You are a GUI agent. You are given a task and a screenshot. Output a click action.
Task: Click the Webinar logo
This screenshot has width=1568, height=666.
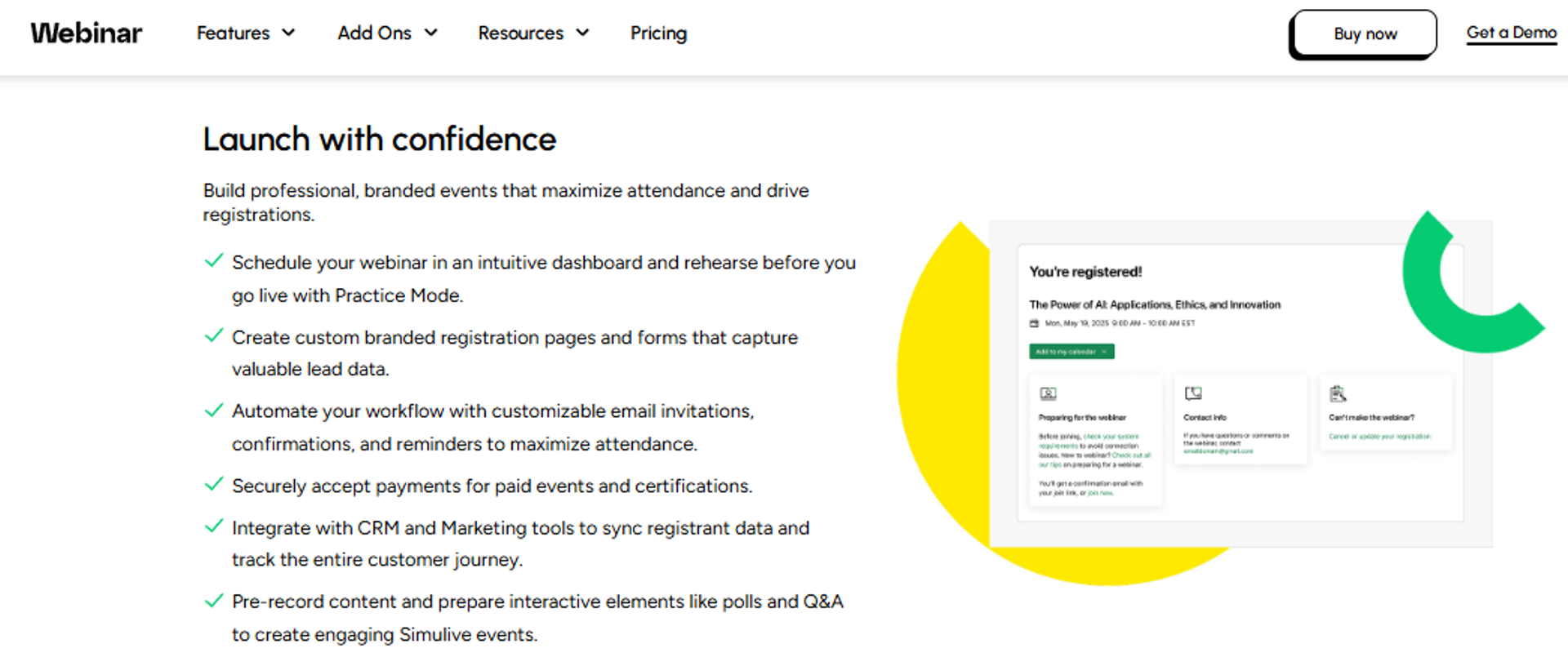(87, 33)
